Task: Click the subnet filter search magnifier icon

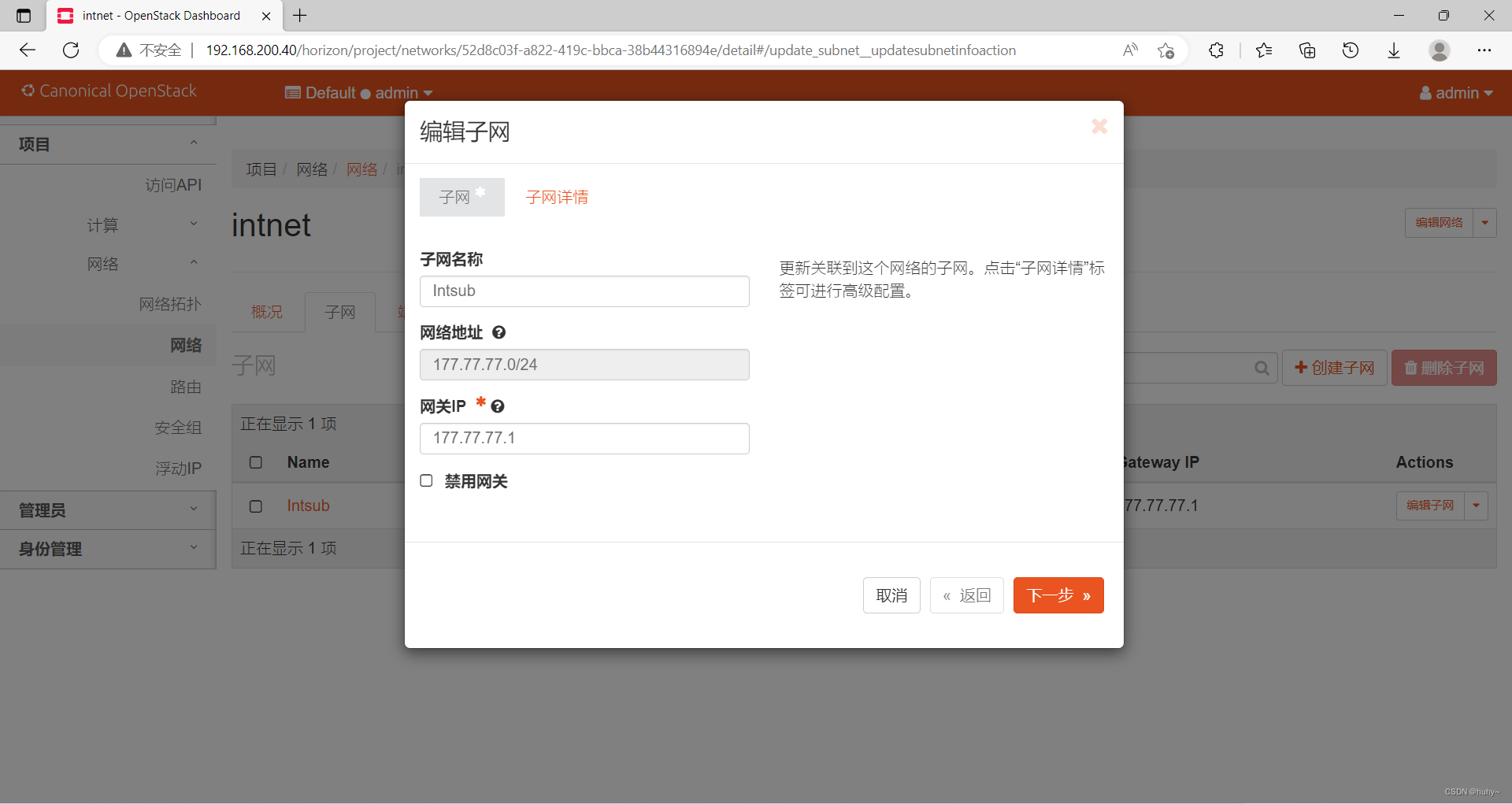Action: pos(1262,368)
